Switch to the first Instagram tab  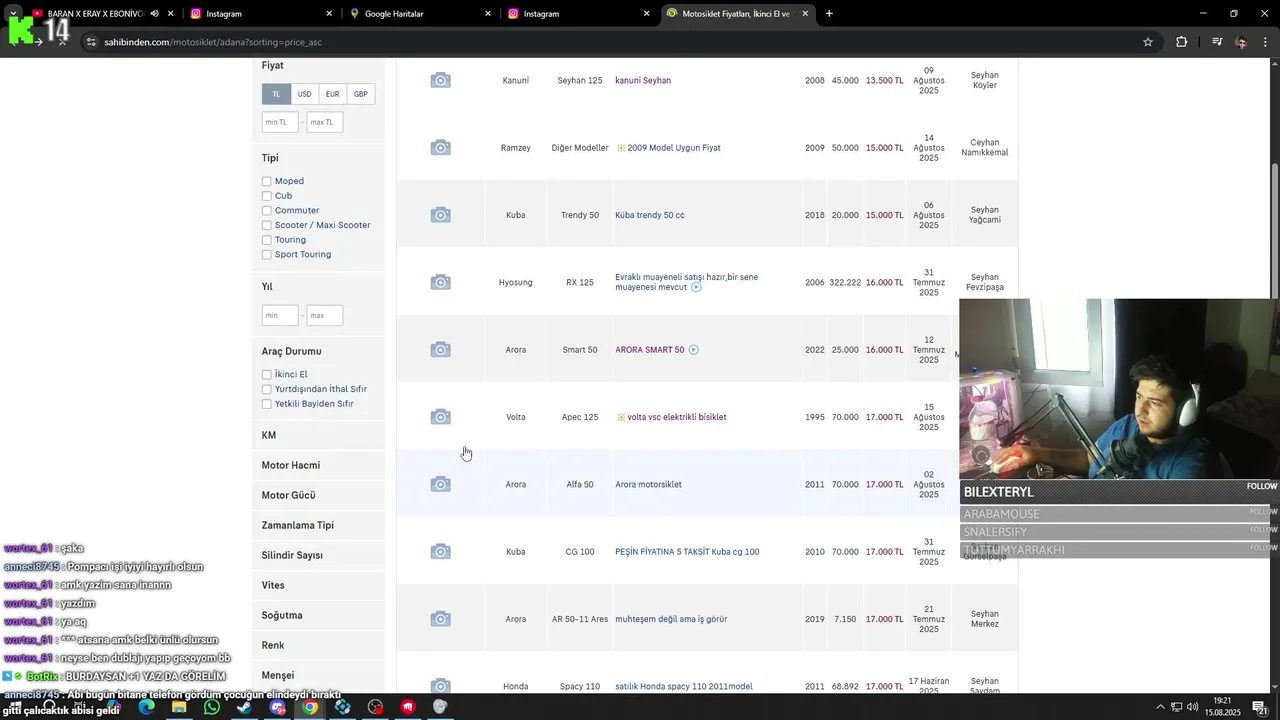[262, 14]
